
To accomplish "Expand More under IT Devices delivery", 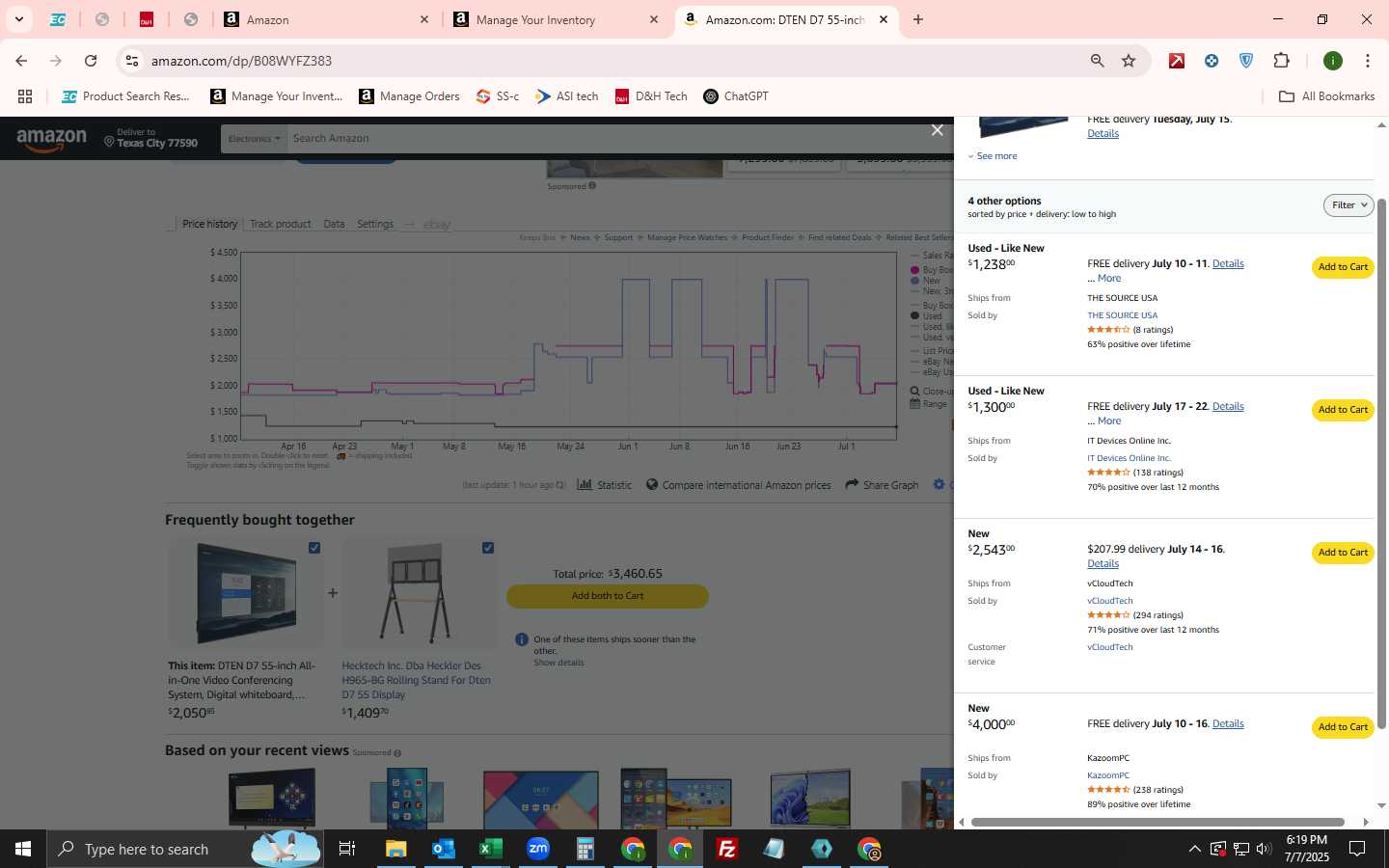I will 1109,420.
